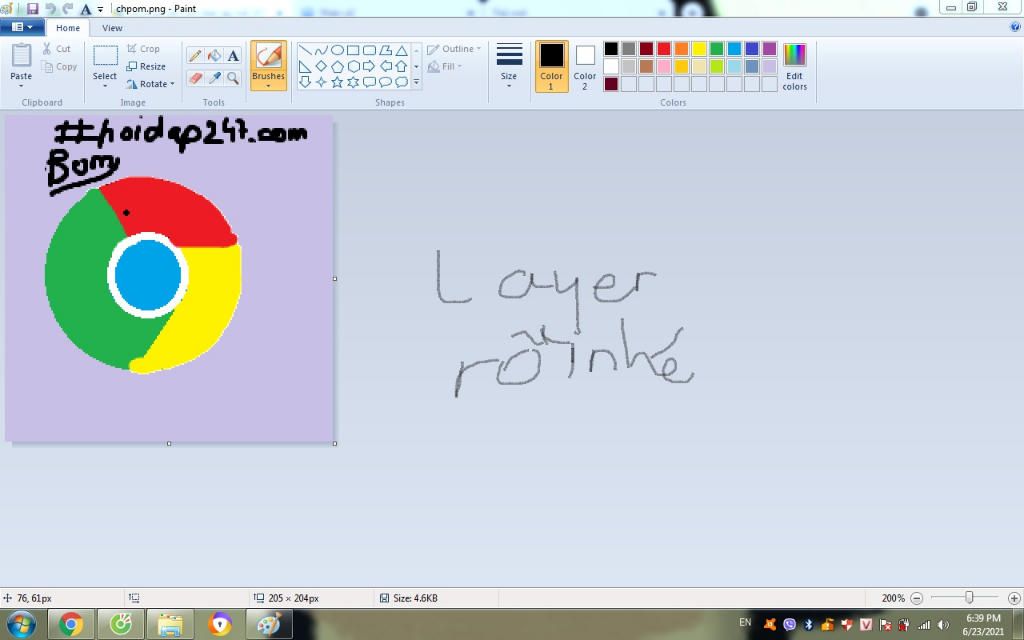Screen dimensions: 1024x640
Task: Choose the Six-point star shape
Action: coord(353,82)
